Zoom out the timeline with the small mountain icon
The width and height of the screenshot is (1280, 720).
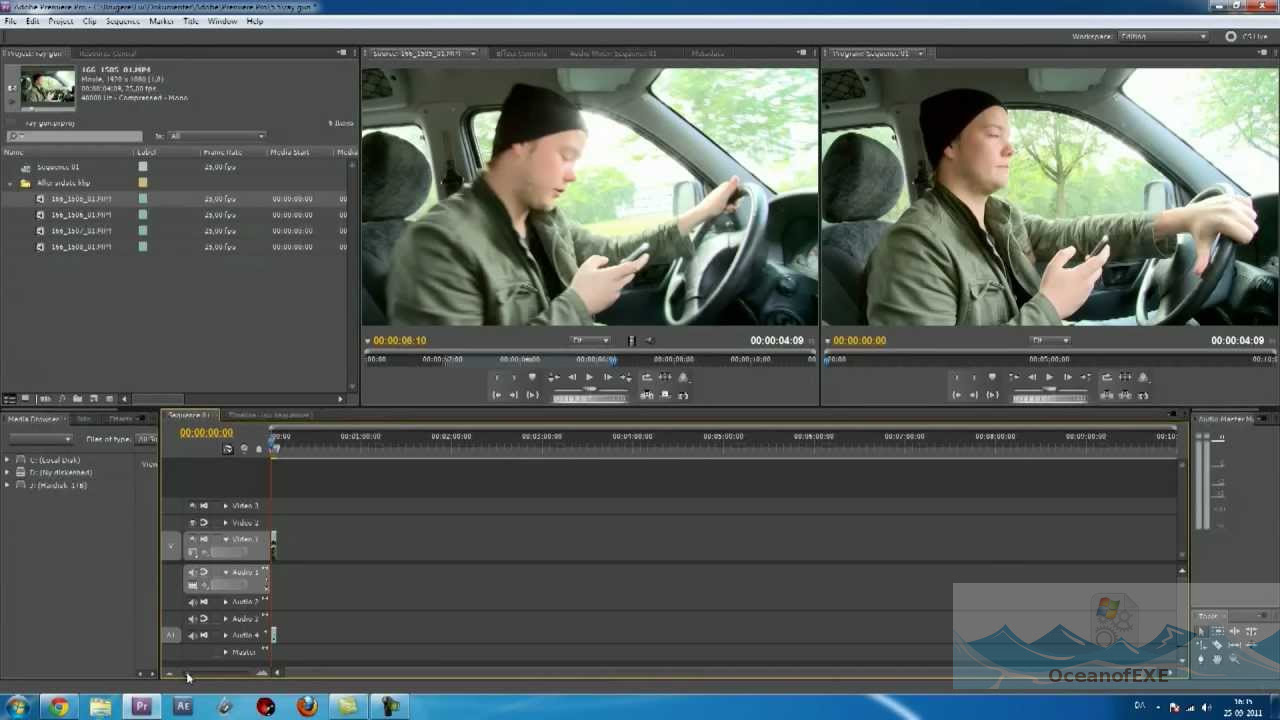(x=169, y=673)
